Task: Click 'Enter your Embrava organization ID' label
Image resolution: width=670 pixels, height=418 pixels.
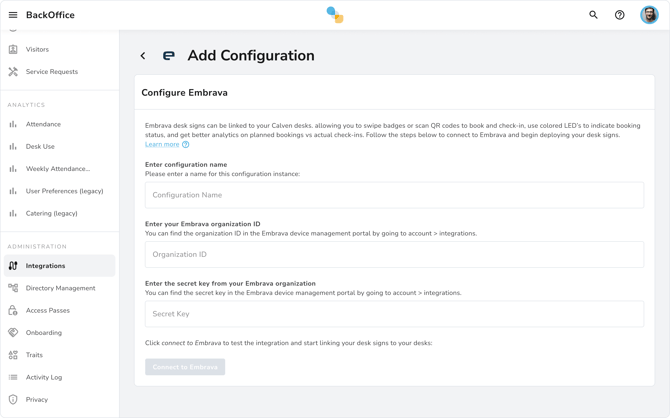Action: click(x=203, y=224)
